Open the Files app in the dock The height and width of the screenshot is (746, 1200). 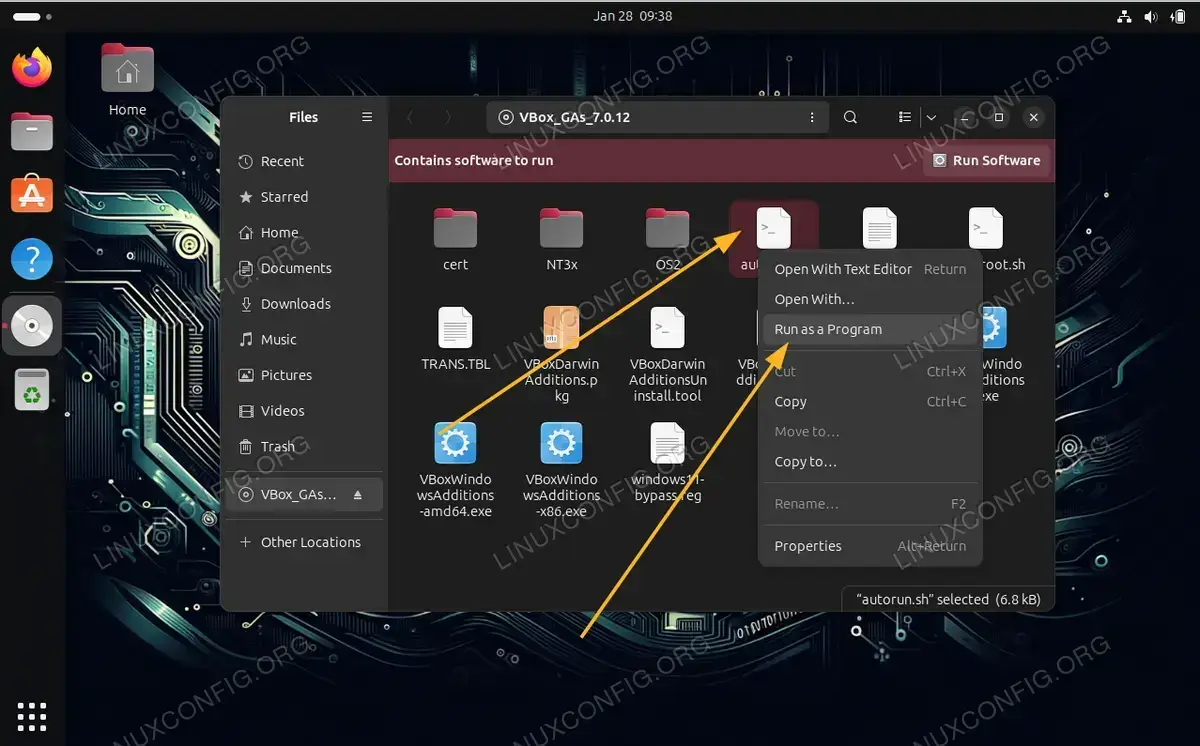point(32,131)
